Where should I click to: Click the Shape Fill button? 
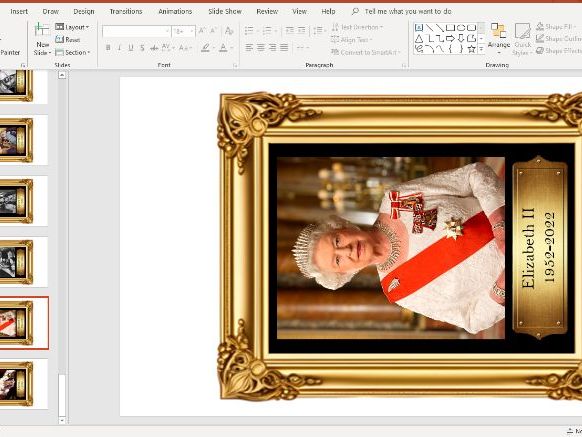point(555,27)
